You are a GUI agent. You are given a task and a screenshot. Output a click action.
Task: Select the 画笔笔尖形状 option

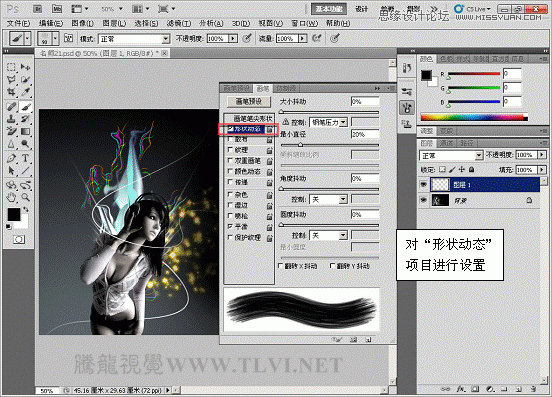[253, 119]
